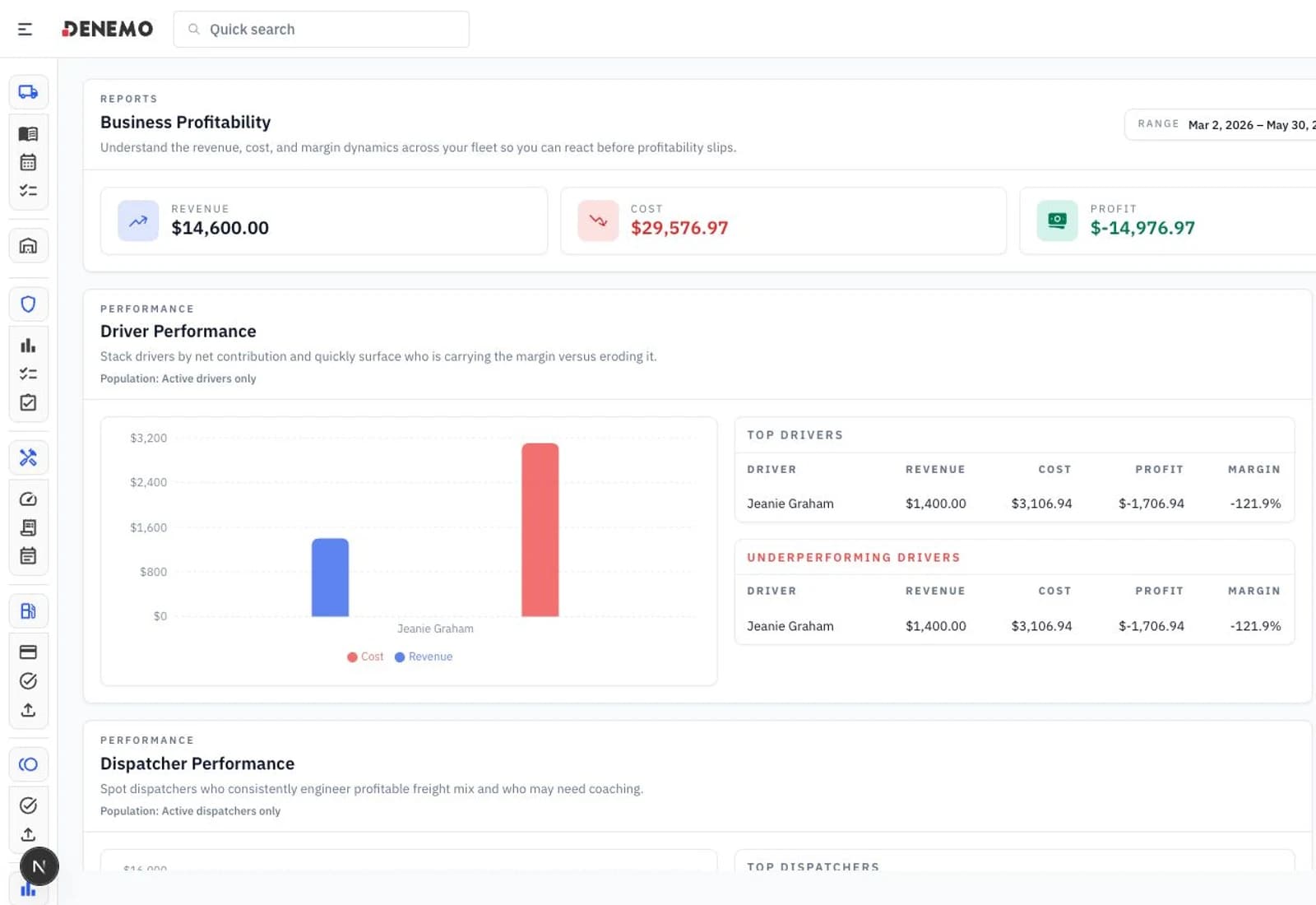Click the DENEMO logo

(x=108, y=29)
